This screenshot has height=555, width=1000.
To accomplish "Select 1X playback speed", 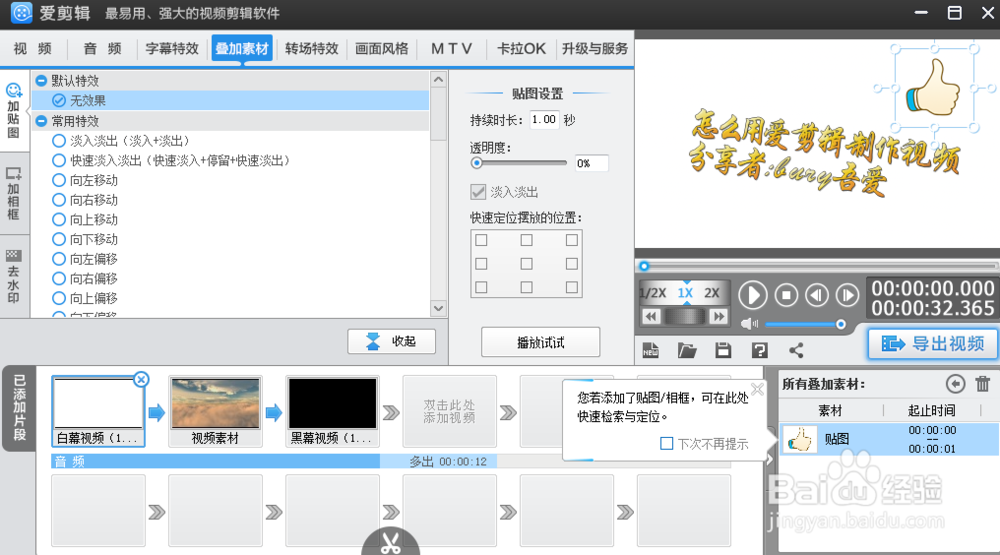I will point(685,293).
